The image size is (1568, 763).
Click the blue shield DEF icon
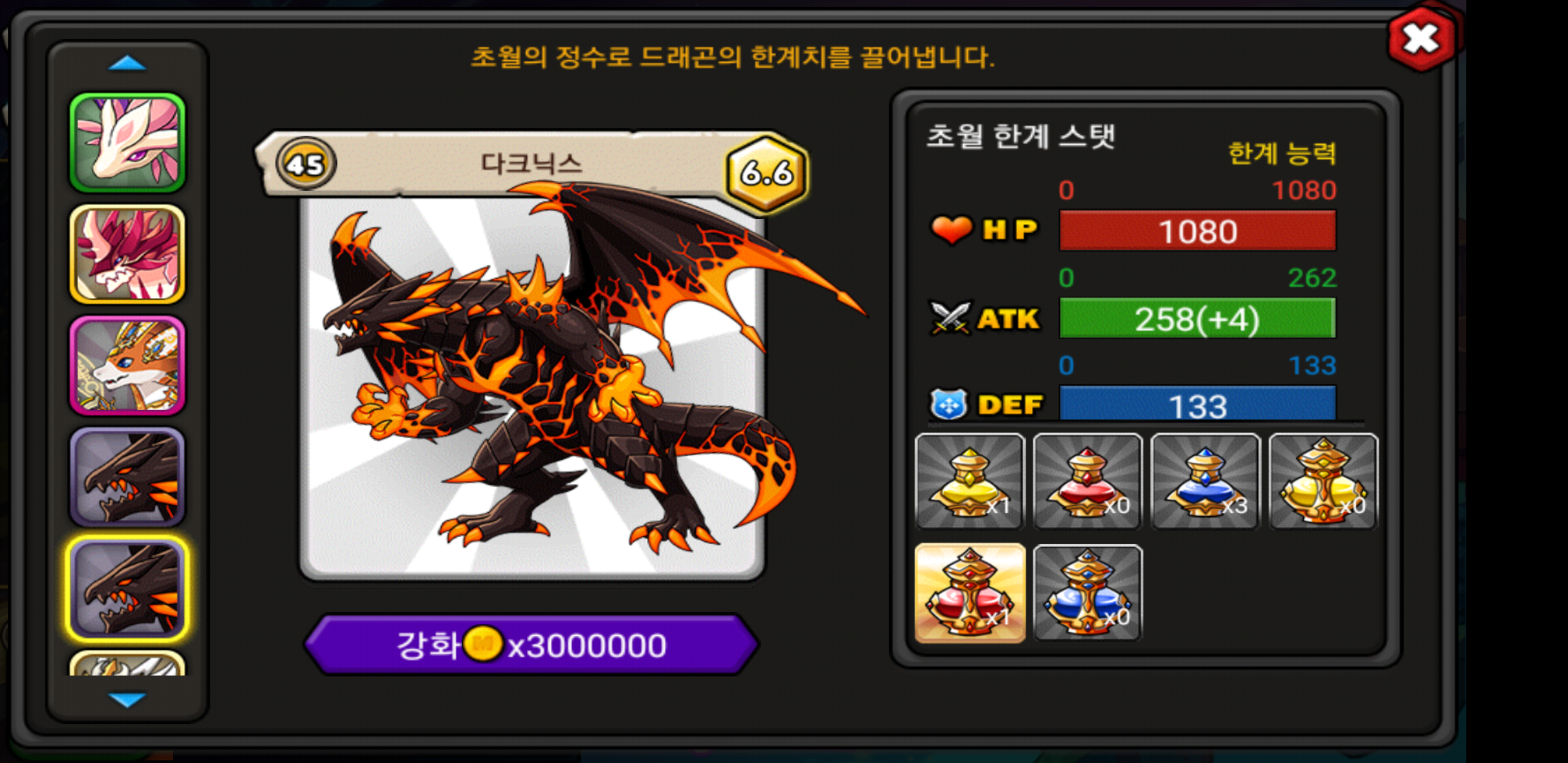click(x=949, y=405)
